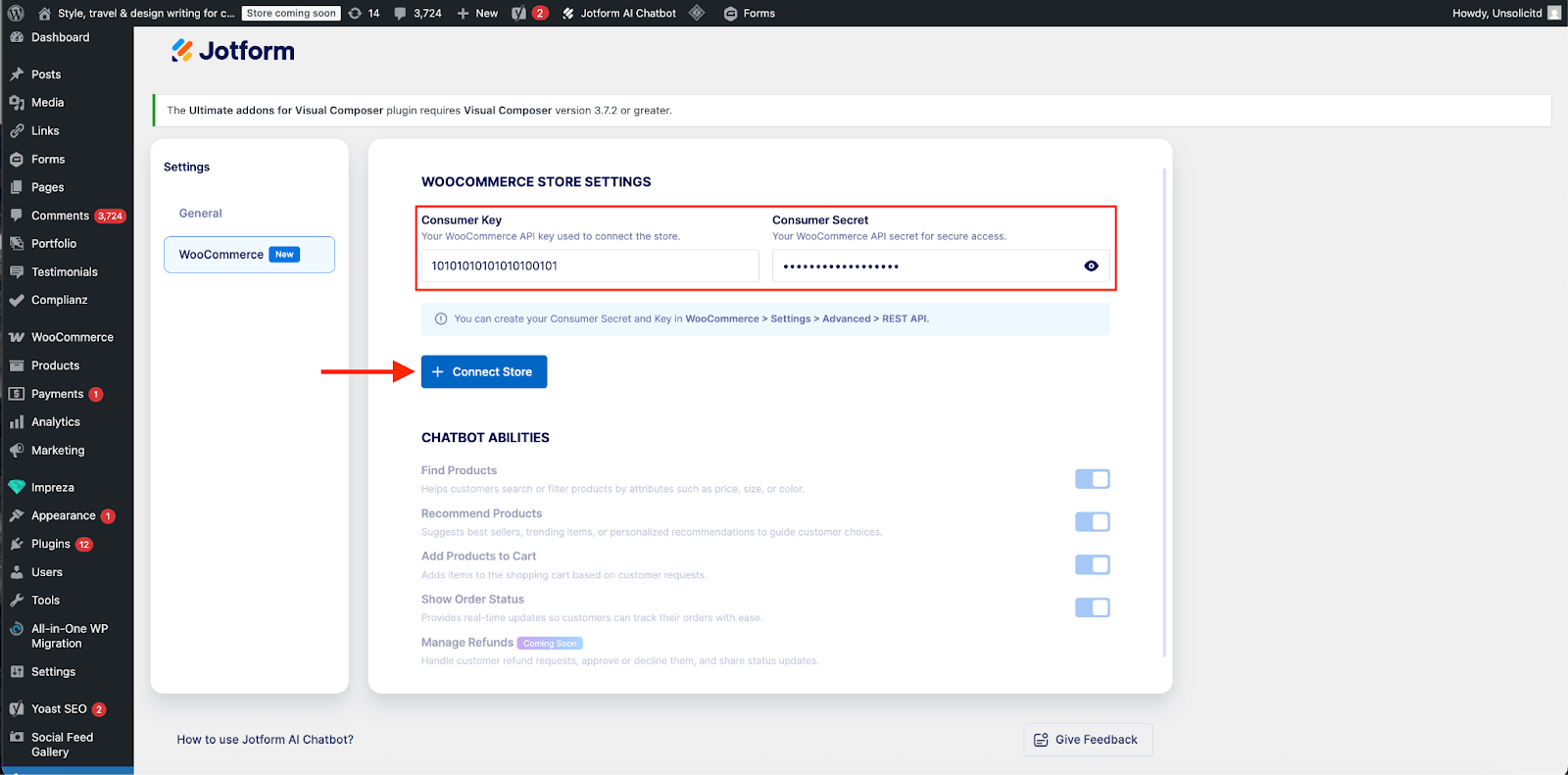Click the Connect Store button
This screenshot has width=1568, height=775.
[484, 372]
